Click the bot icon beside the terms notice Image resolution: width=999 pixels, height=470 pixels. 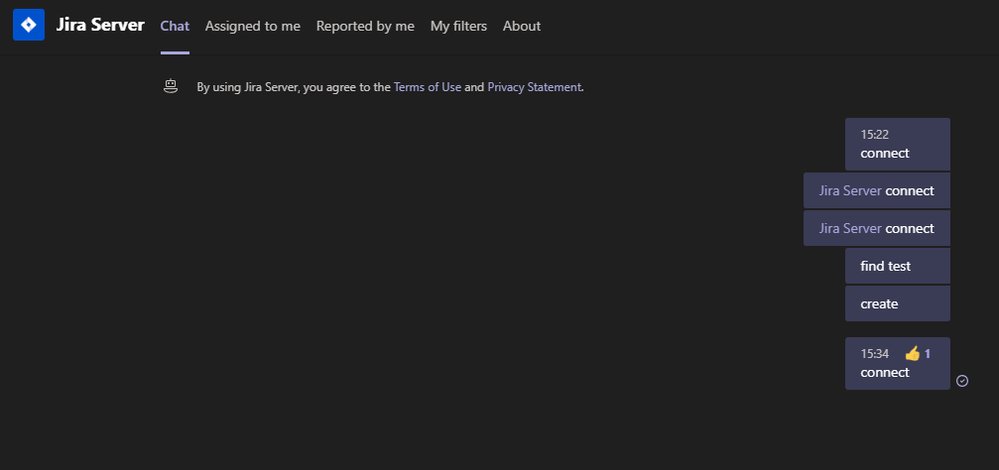[x=170, y=87]
